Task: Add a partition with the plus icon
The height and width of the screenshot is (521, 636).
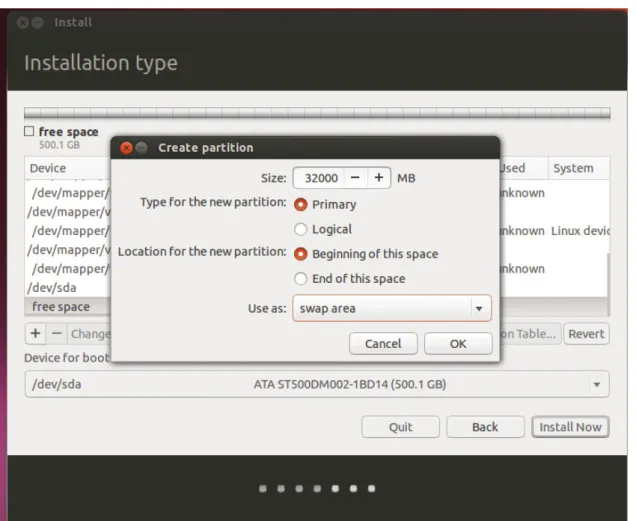Action: click(x=36, y=334)
